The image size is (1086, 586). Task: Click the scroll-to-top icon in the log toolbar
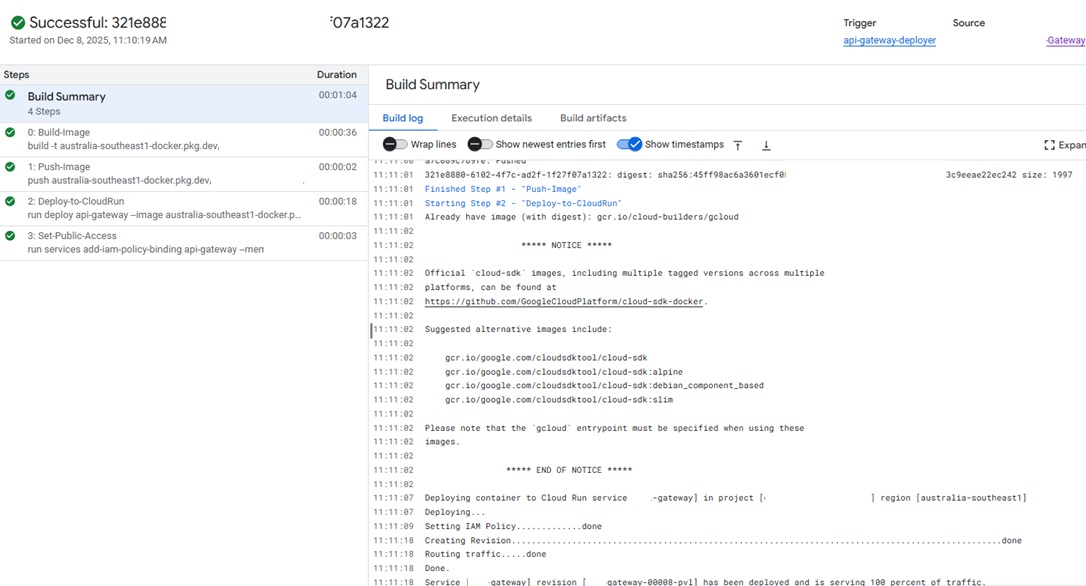tap(738, 145)
